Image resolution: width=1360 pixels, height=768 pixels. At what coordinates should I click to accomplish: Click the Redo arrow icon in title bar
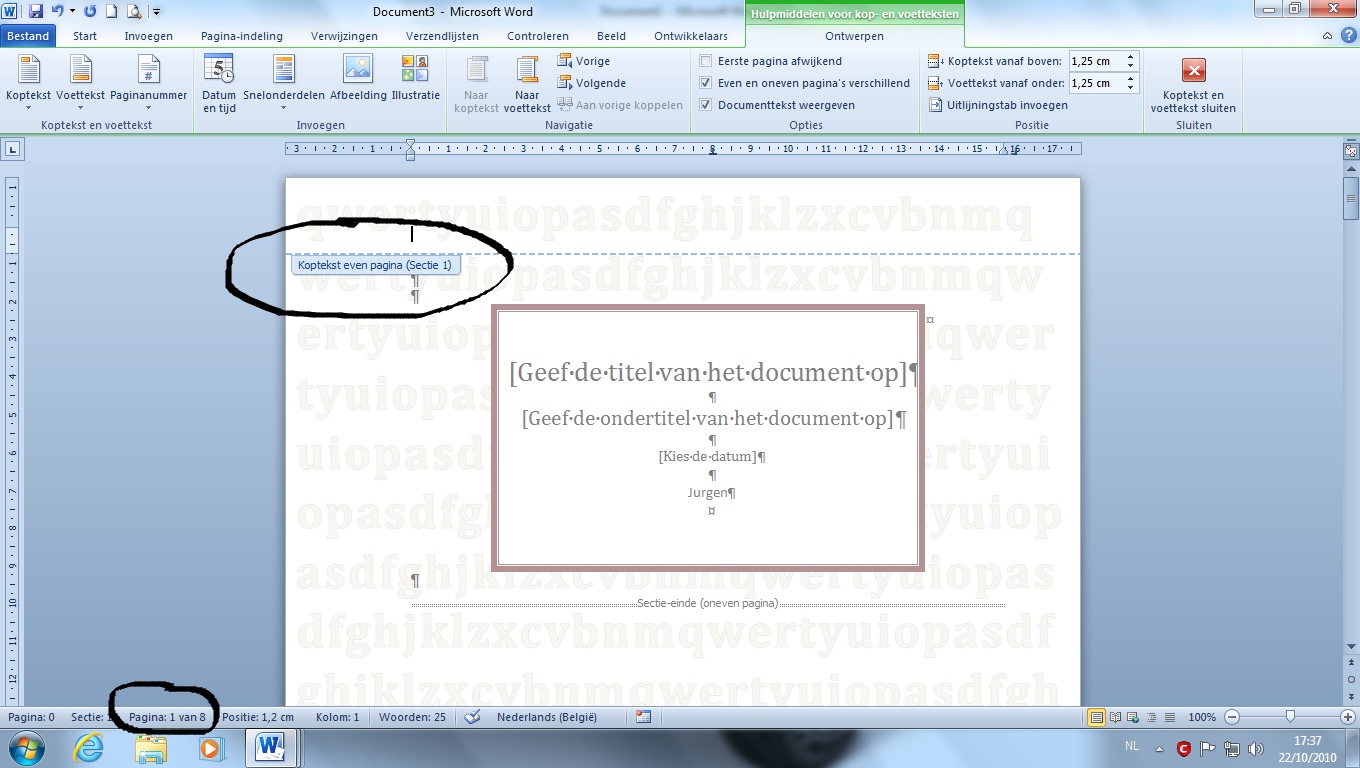tap(90, 11)
